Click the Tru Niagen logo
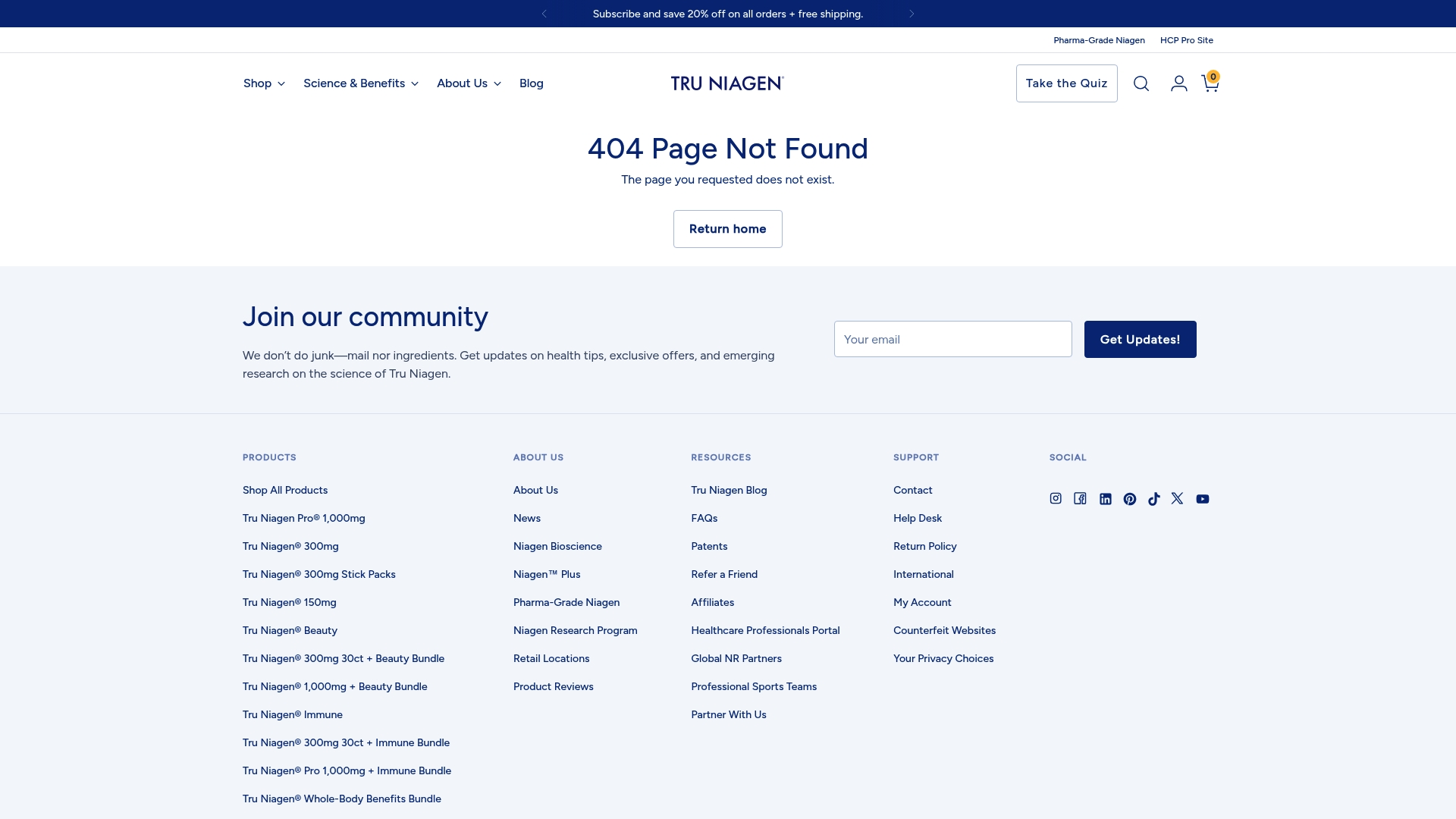1456x819 pixels. (728, 83)
